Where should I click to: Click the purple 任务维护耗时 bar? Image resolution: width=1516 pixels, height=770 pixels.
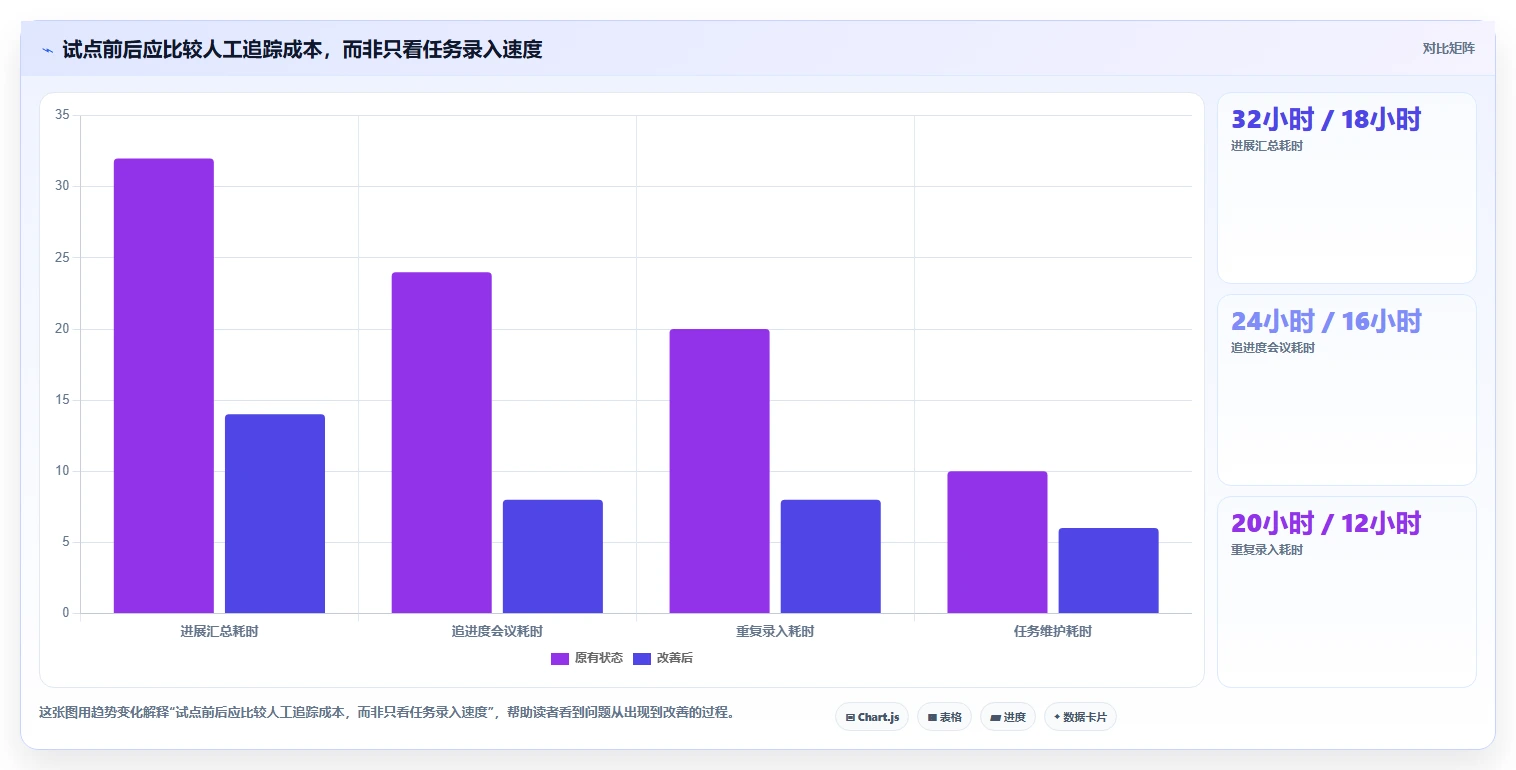pos(998,542)
